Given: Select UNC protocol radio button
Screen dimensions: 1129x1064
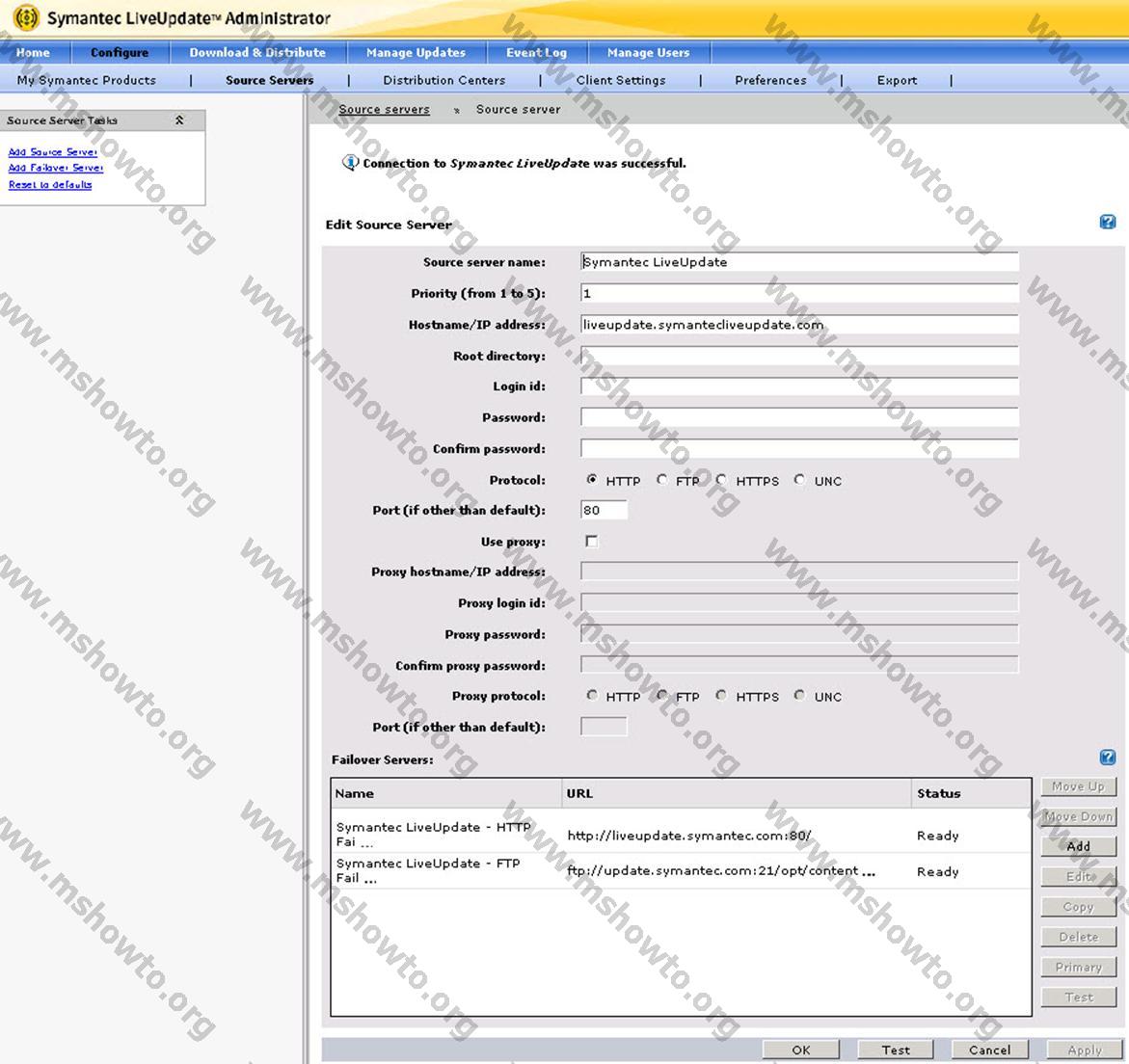Looking at the screenshot, I should coord(799,479).
